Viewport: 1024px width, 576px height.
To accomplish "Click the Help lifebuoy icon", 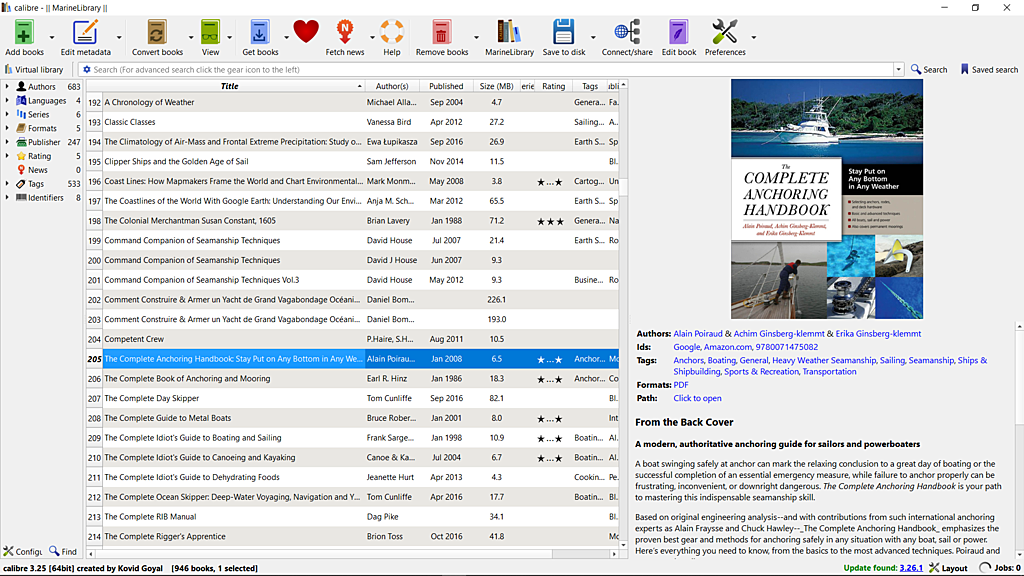I will coord(392,32).
